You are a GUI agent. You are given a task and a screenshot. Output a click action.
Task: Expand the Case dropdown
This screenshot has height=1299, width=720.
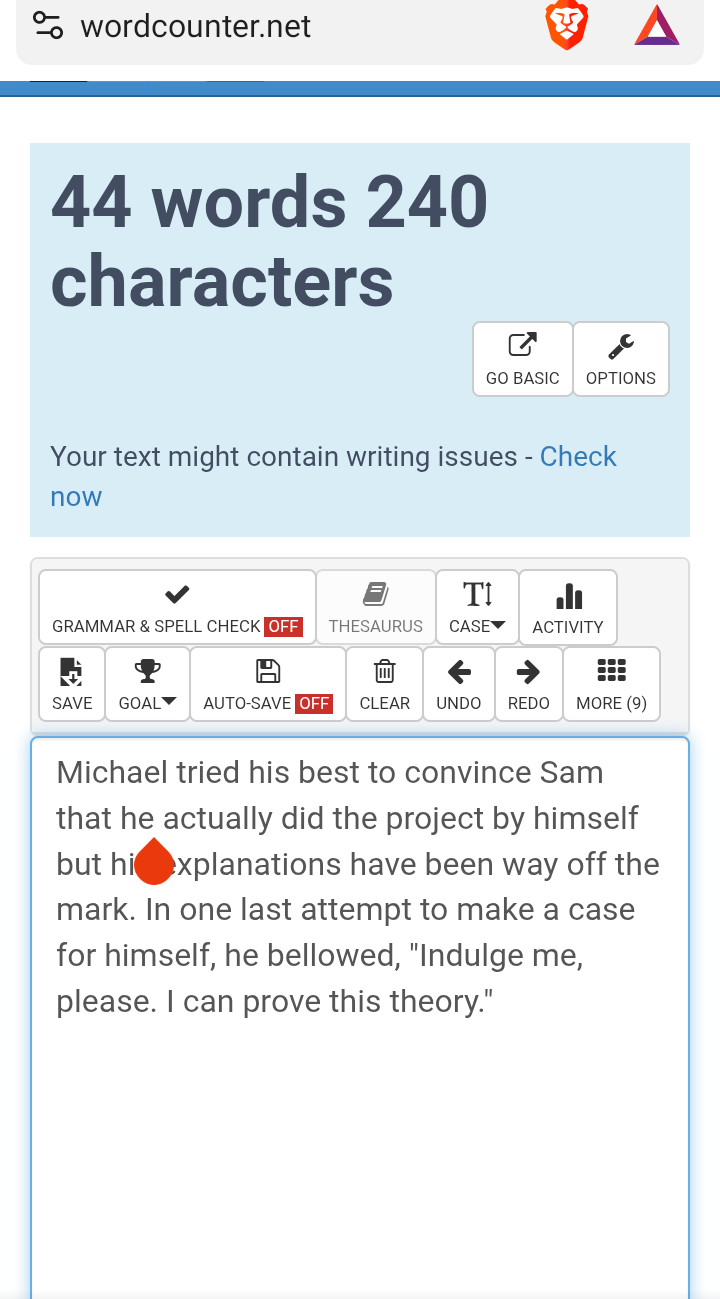tap(477, 607)
